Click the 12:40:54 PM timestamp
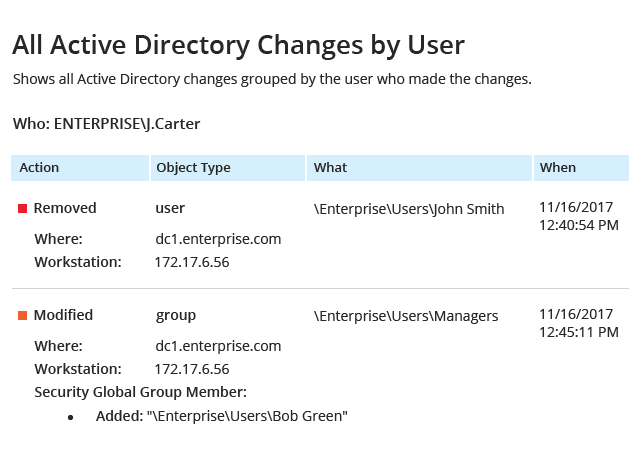 [x=579, y=225]
